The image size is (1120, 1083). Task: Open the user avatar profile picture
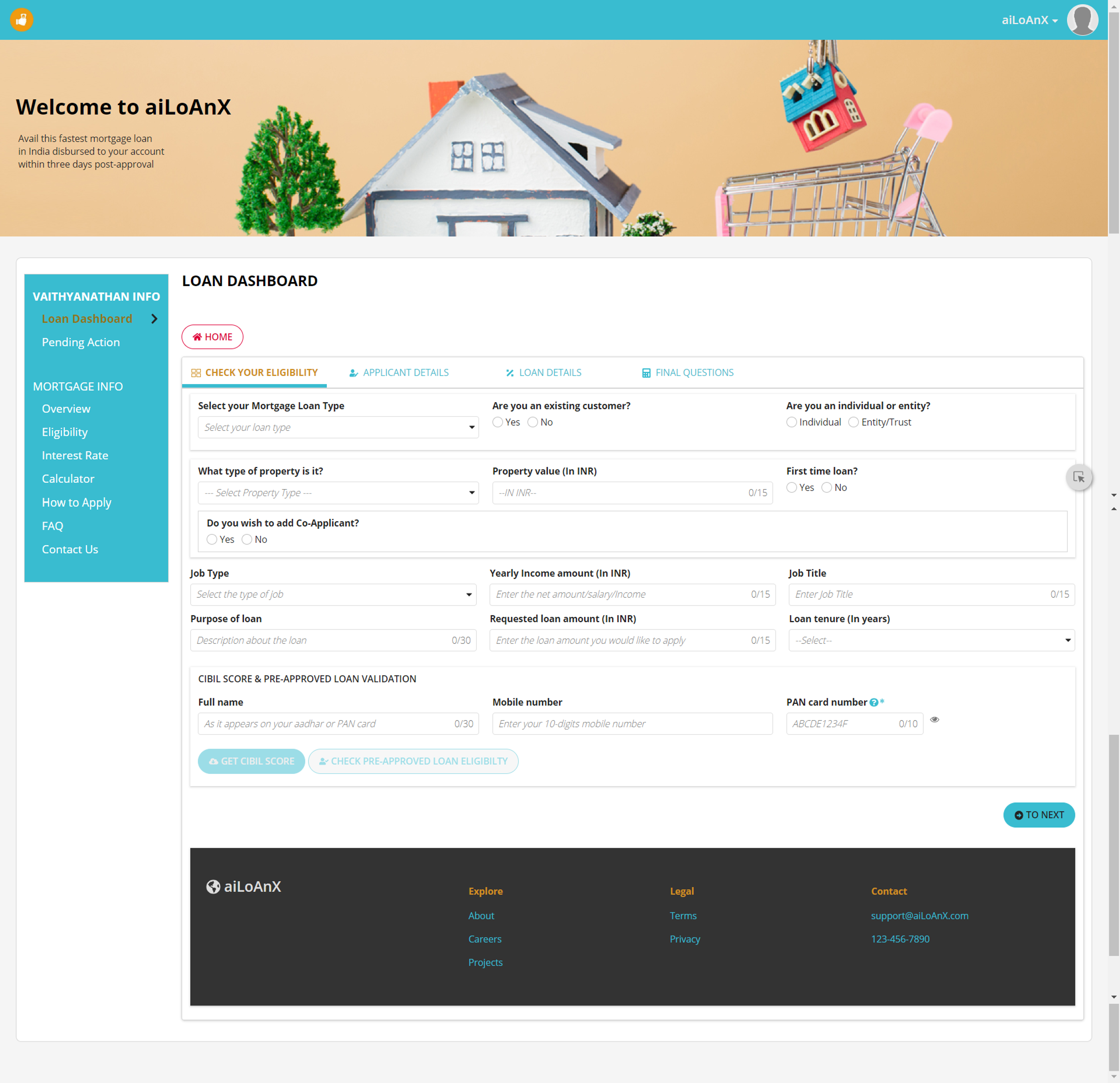pyautogui.click(x=1082, y=20)
